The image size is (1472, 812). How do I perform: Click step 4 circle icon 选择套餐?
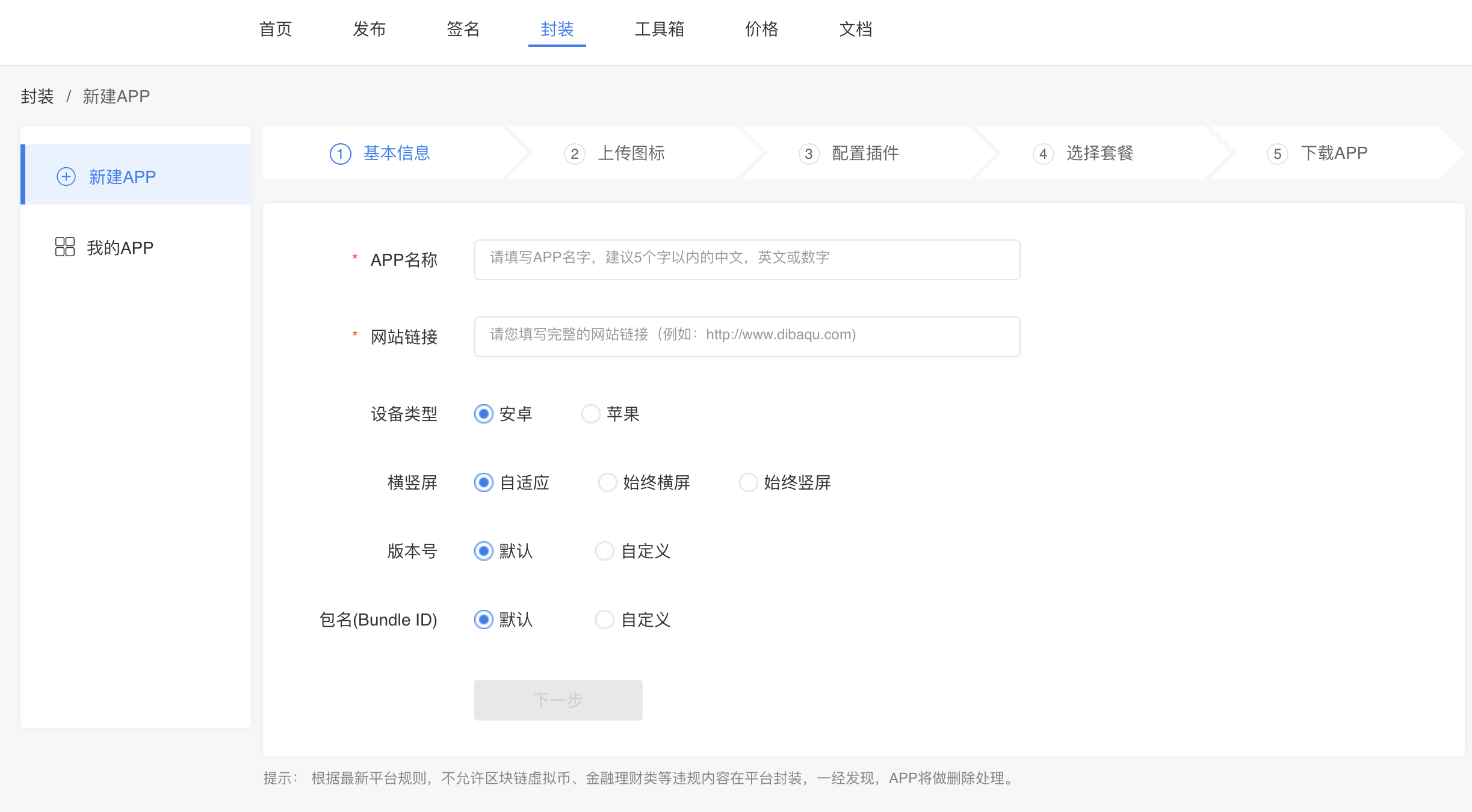[x=1043, y=154]
